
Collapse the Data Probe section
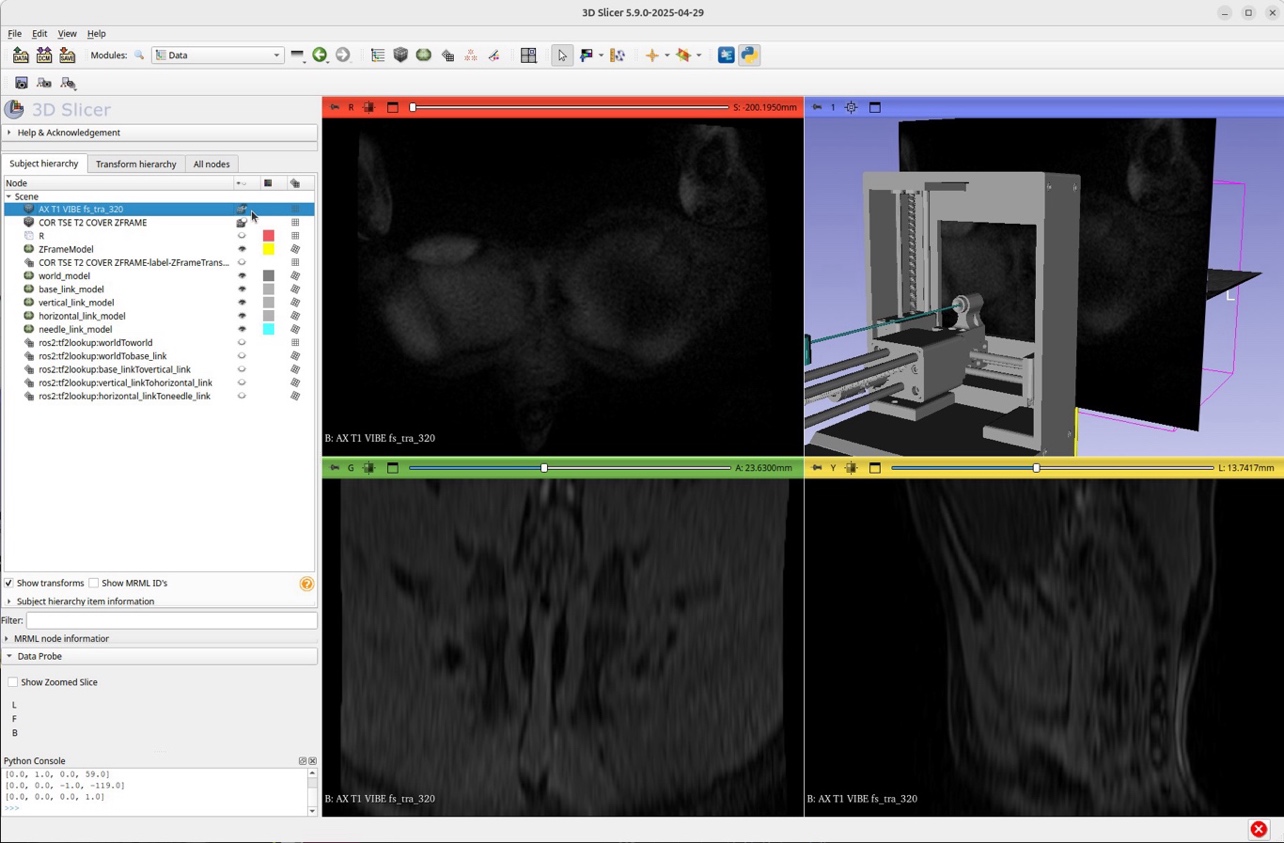[160, 656]
